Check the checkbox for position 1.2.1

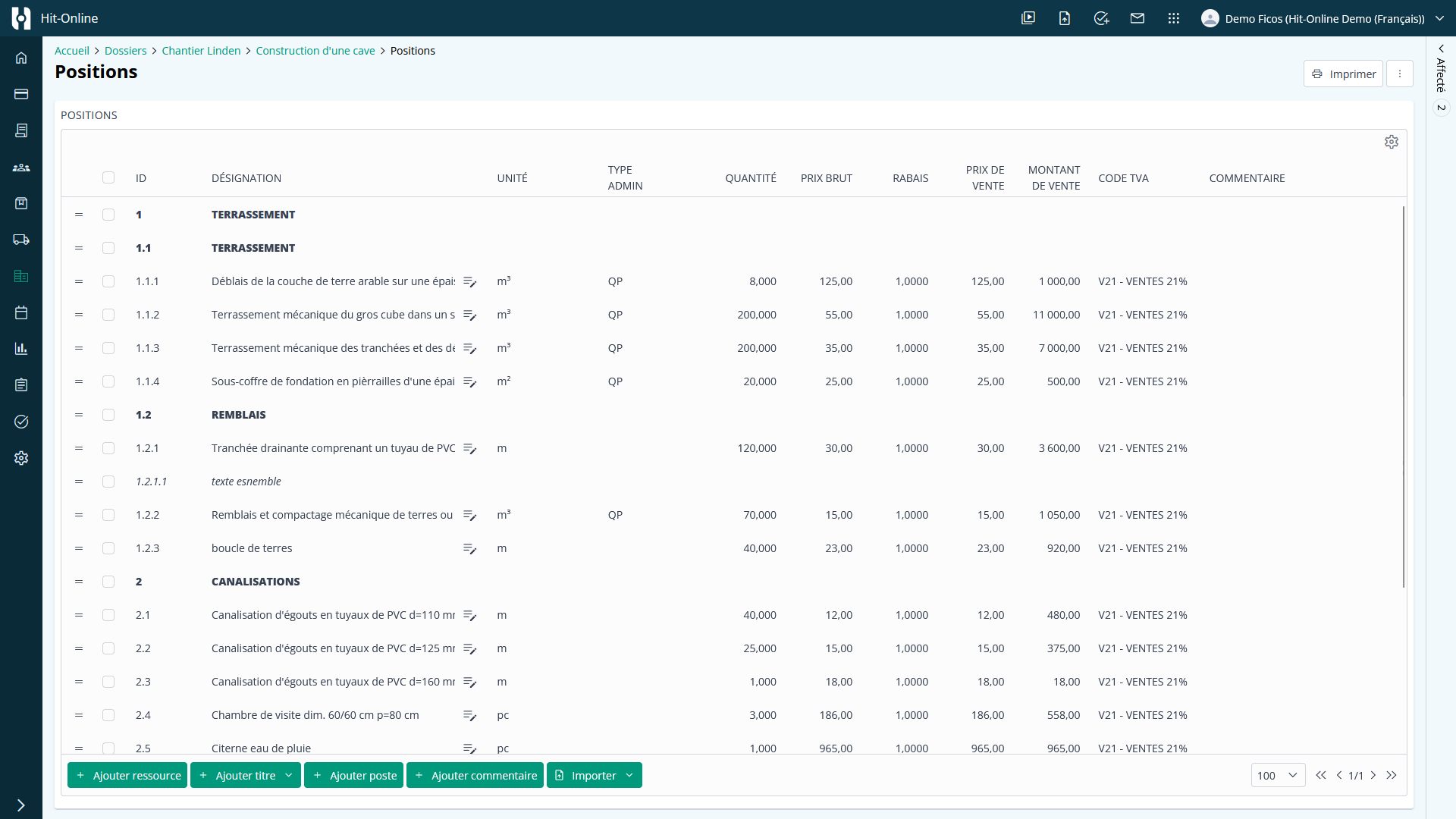click(108, 448)
